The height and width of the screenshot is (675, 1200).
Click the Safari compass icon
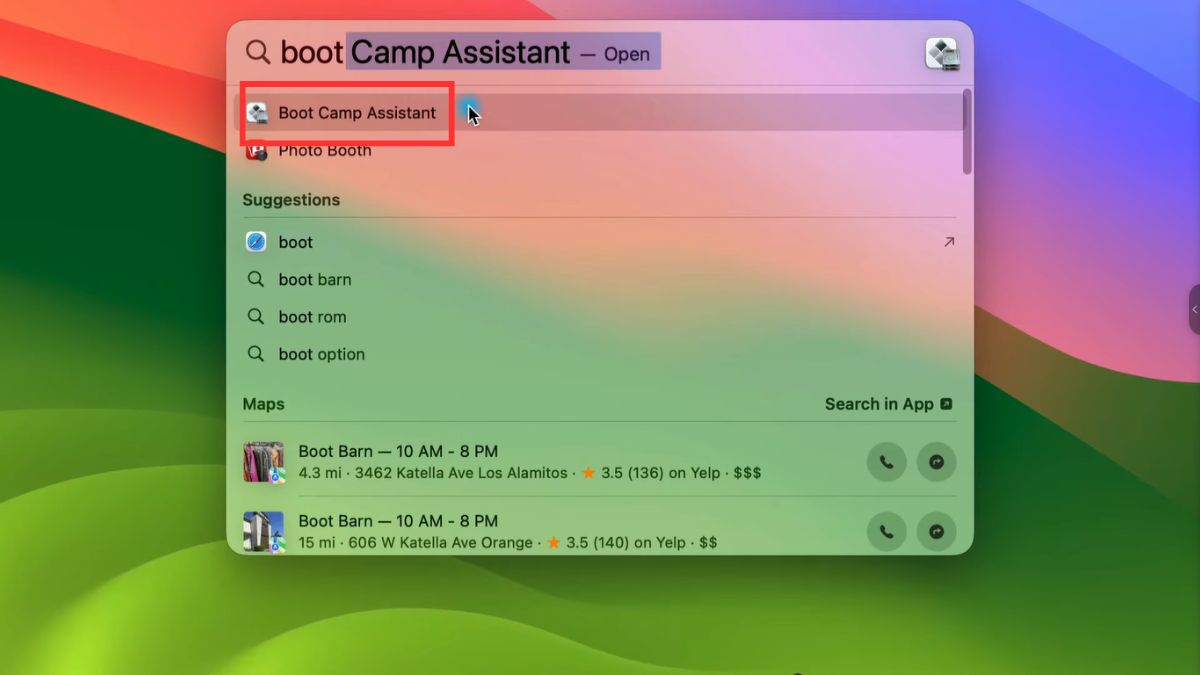tap(256, 242)
